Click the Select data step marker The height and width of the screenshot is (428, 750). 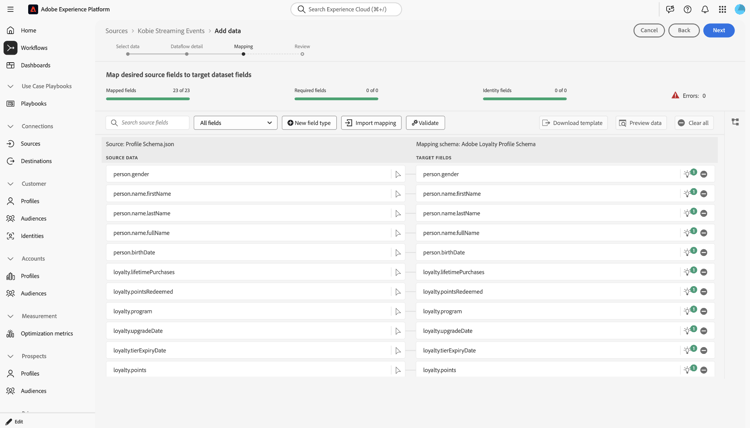click(x=128, y=54)
